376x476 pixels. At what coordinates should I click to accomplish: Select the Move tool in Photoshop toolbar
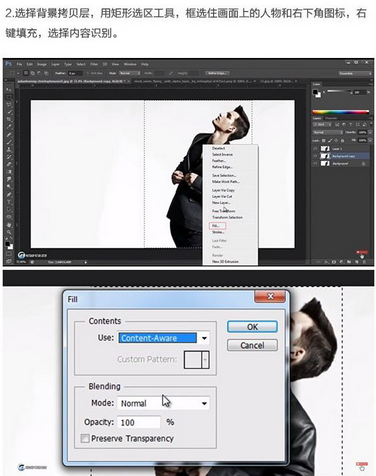click(x=9, y=90)
